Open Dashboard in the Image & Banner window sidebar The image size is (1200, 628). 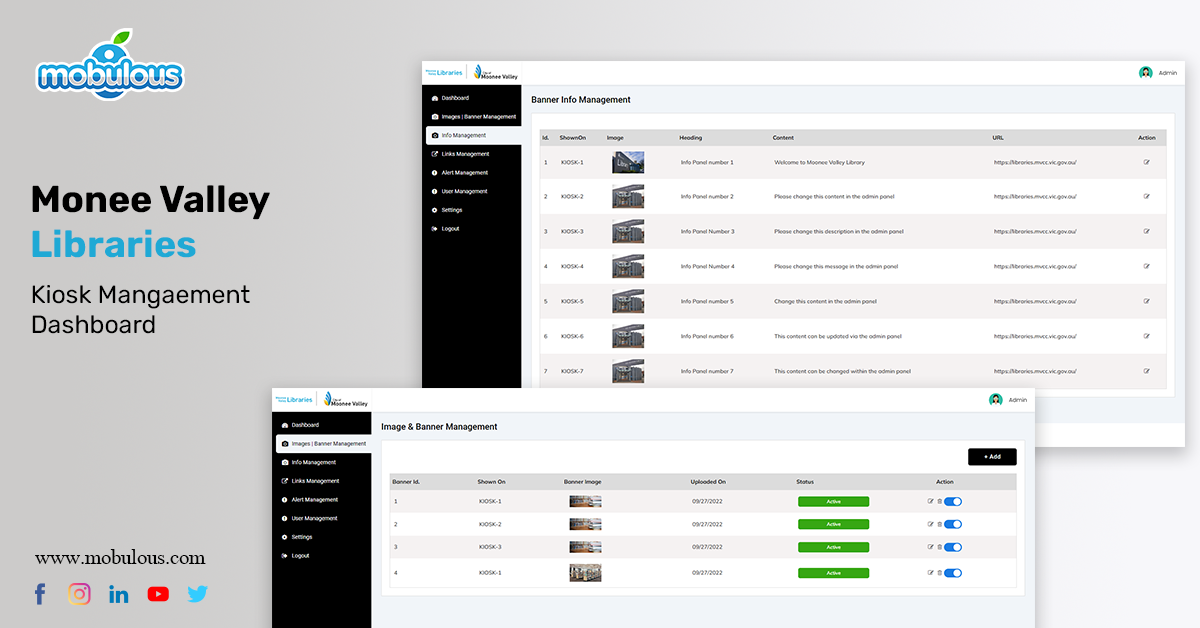click(x=305, y=425)
